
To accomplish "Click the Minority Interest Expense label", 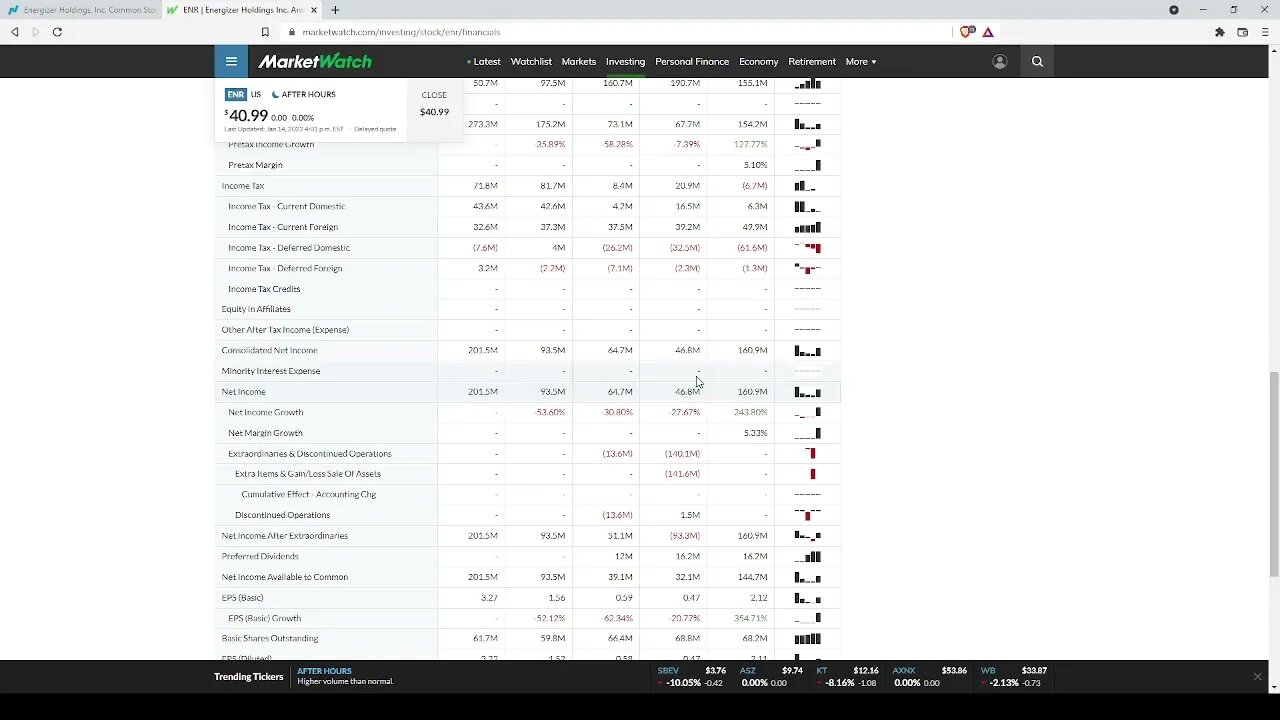I will [x=271, y=371].
